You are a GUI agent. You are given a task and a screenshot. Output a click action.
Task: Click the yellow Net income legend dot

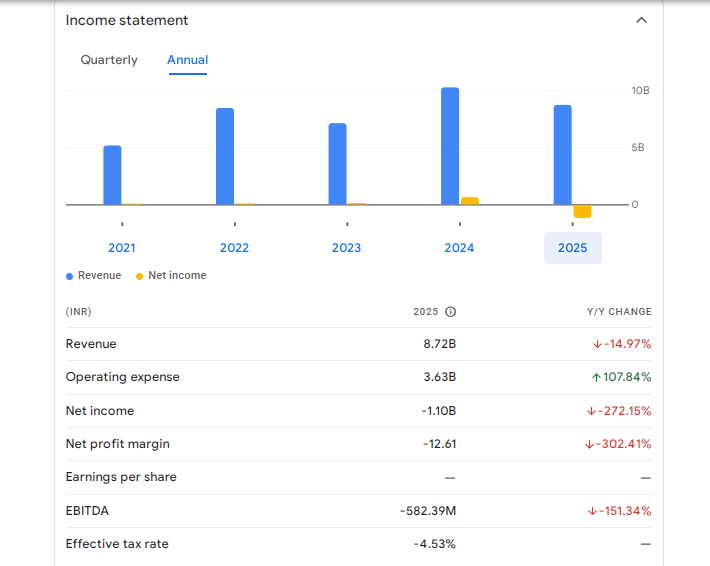(x=139, y=276)
